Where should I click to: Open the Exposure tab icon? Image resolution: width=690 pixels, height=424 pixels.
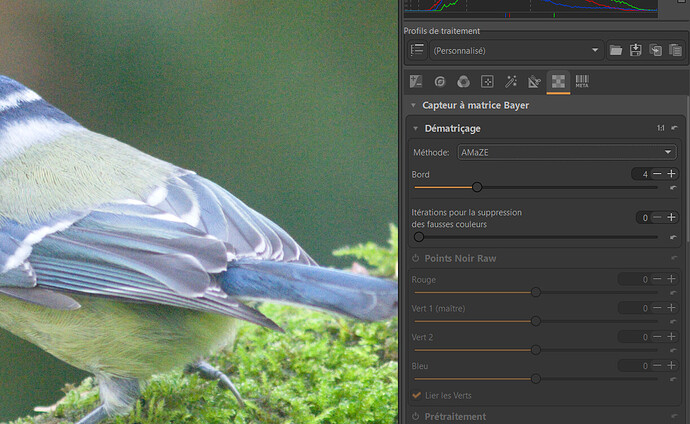pyautogui.click(x=416, y=81)
